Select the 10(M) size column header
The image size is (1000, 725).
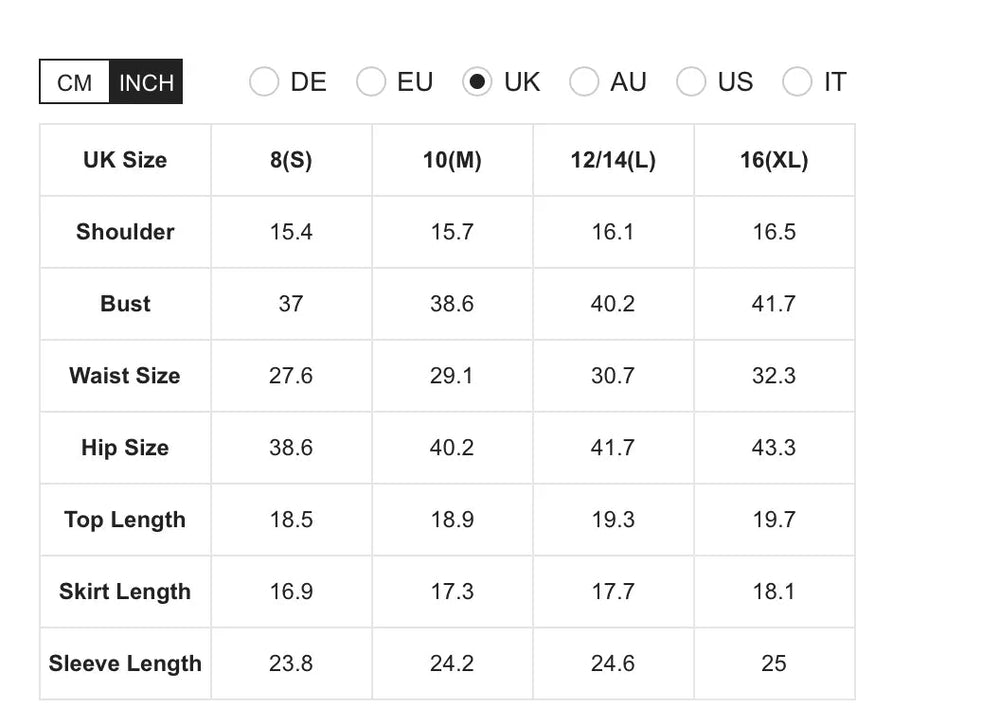452,160
